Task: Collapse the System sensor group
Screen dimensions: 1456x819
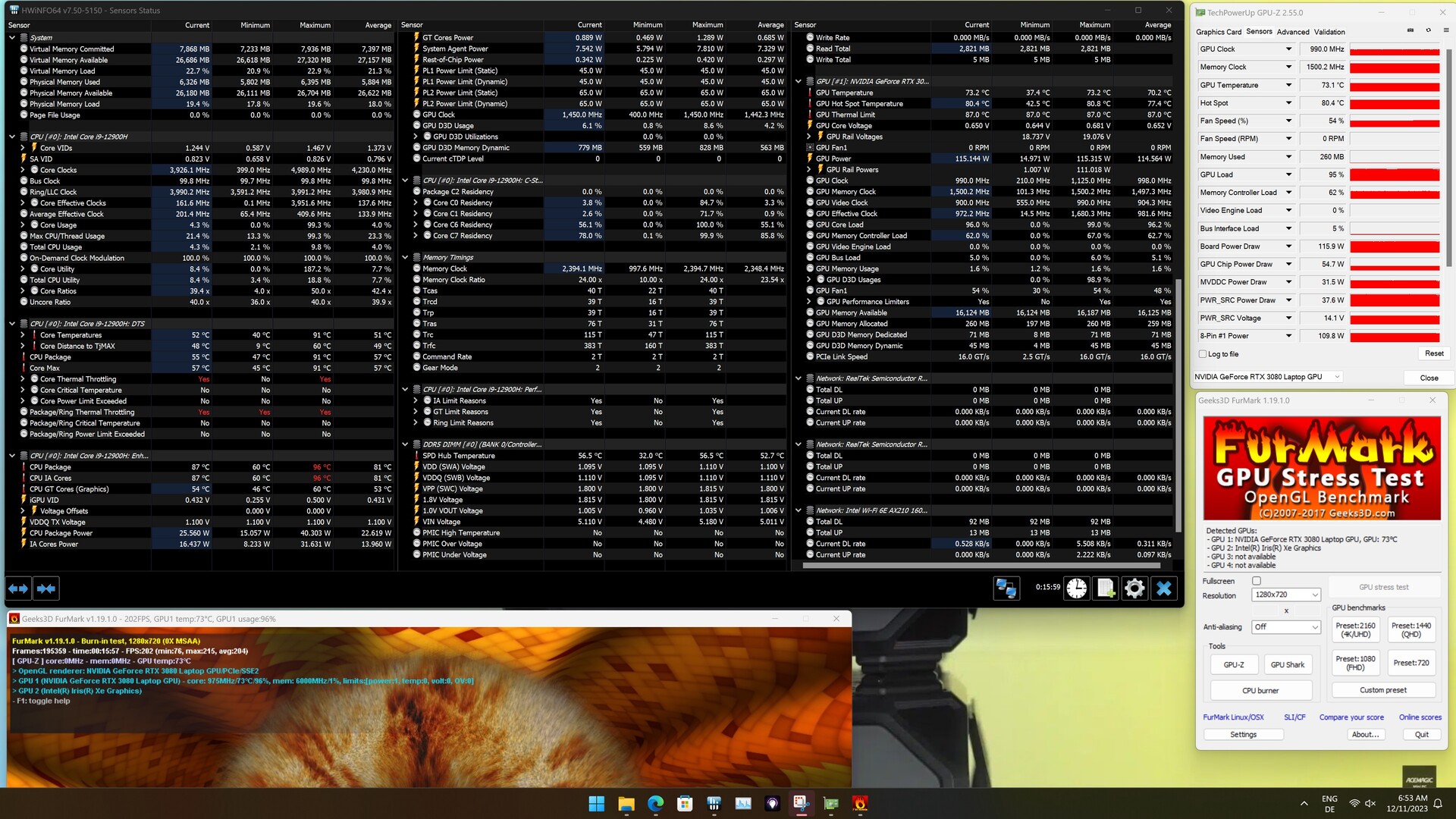Action: (12, 37)
